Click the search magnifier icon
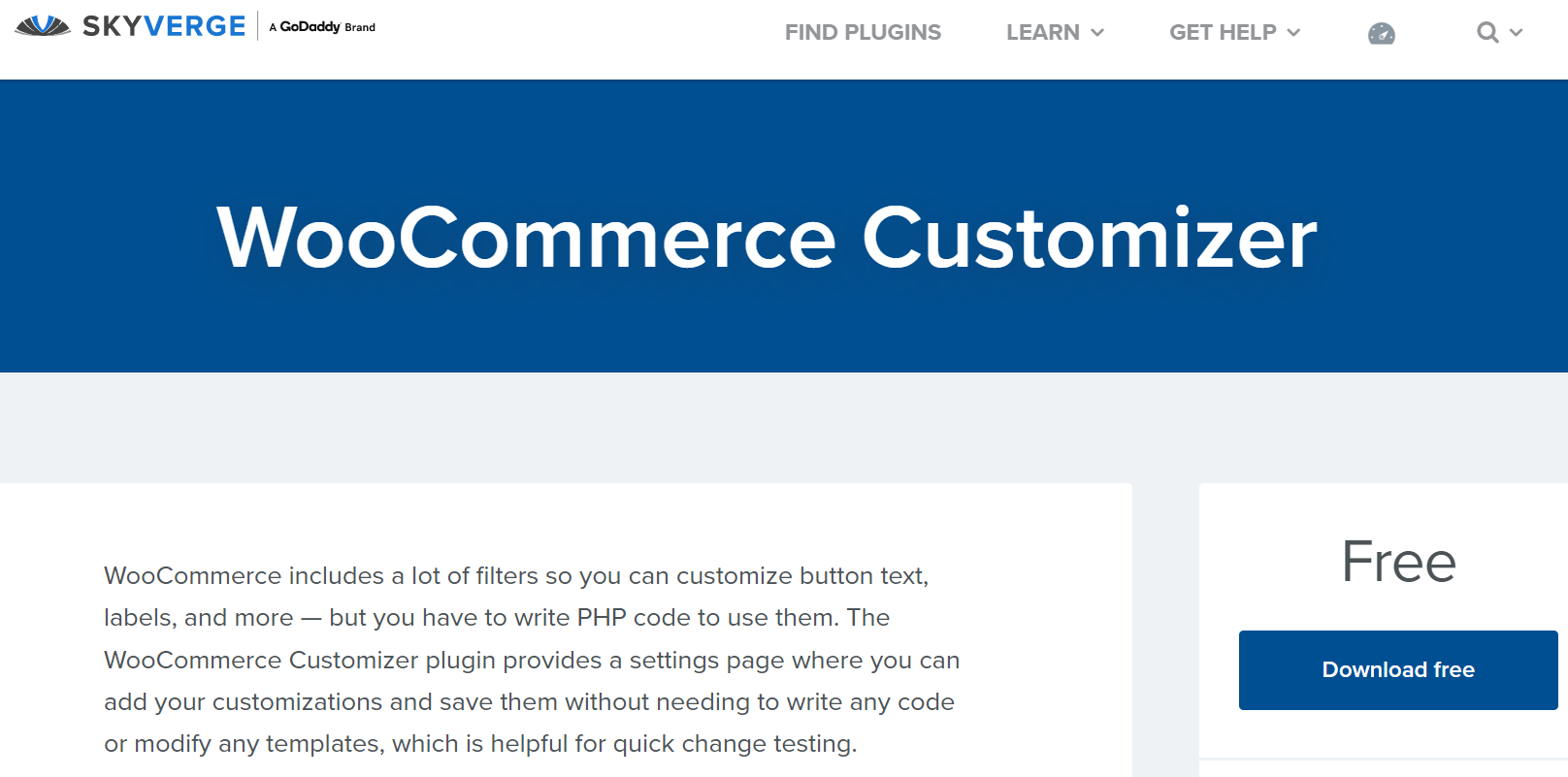Screen dimensions: 1568x777 (1486, 33)
